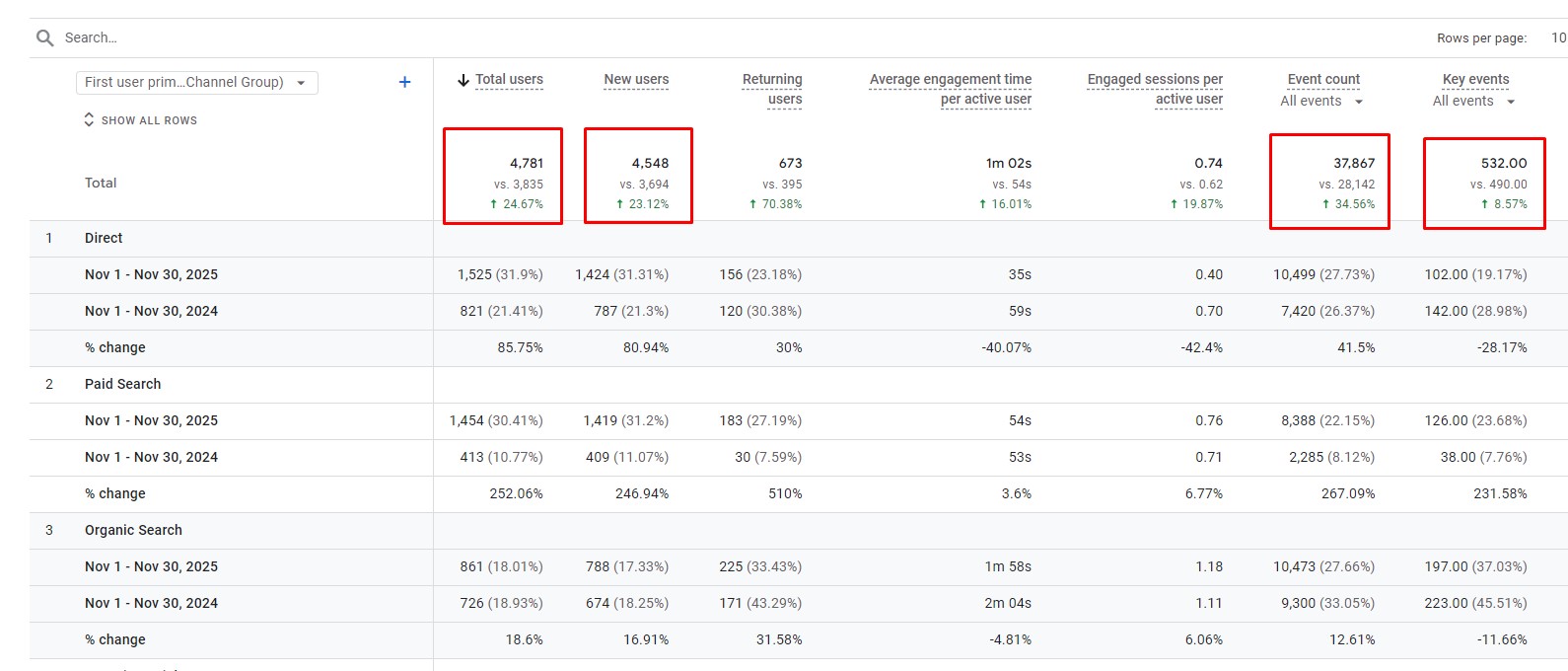This screenshot has height=671, width=1568.
Task: Sort by Event count column header
Action: tap(1323, 79)
